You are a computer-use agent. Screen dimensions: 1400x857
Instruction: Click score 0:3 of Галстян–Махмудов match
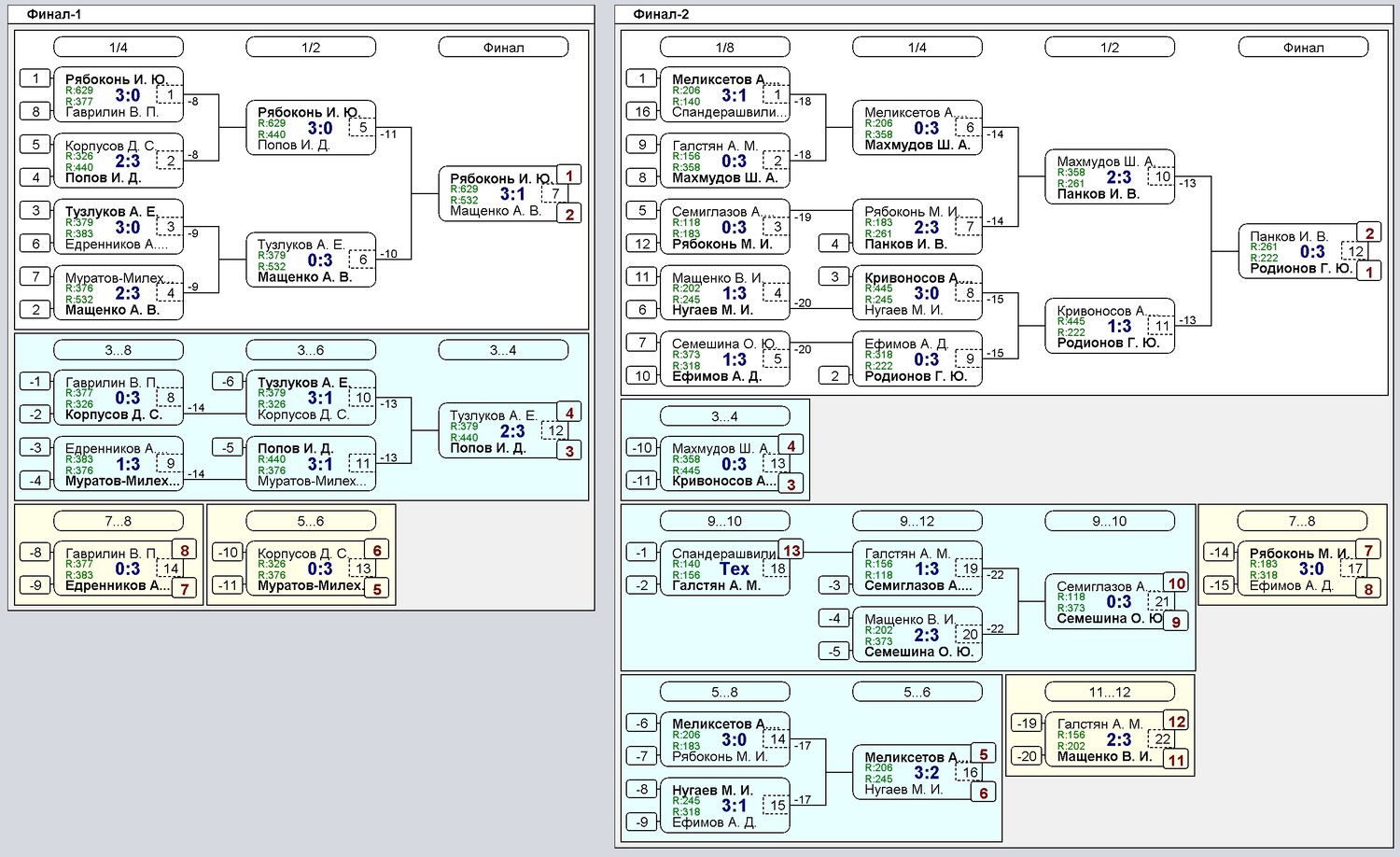point(735,162)
